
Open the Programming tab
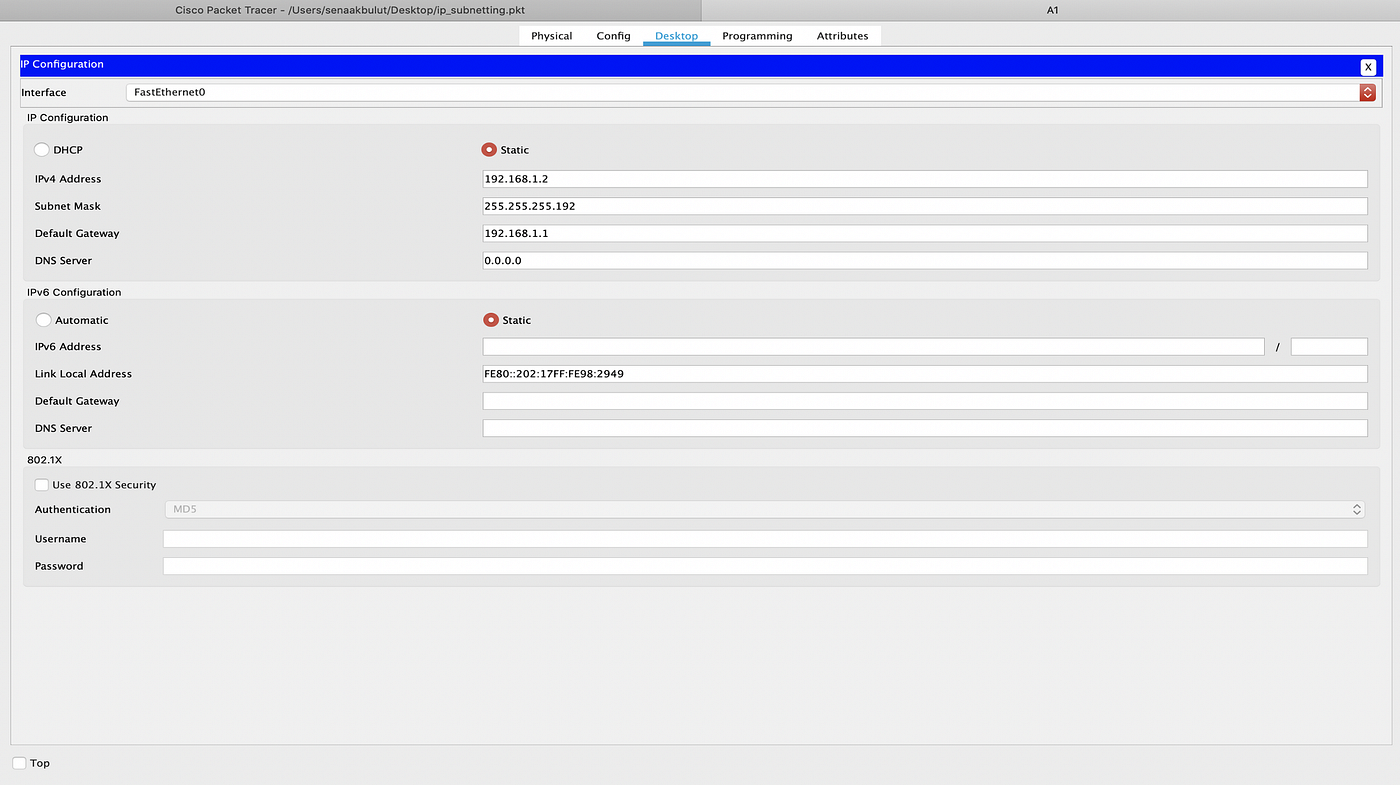point(757,36)
